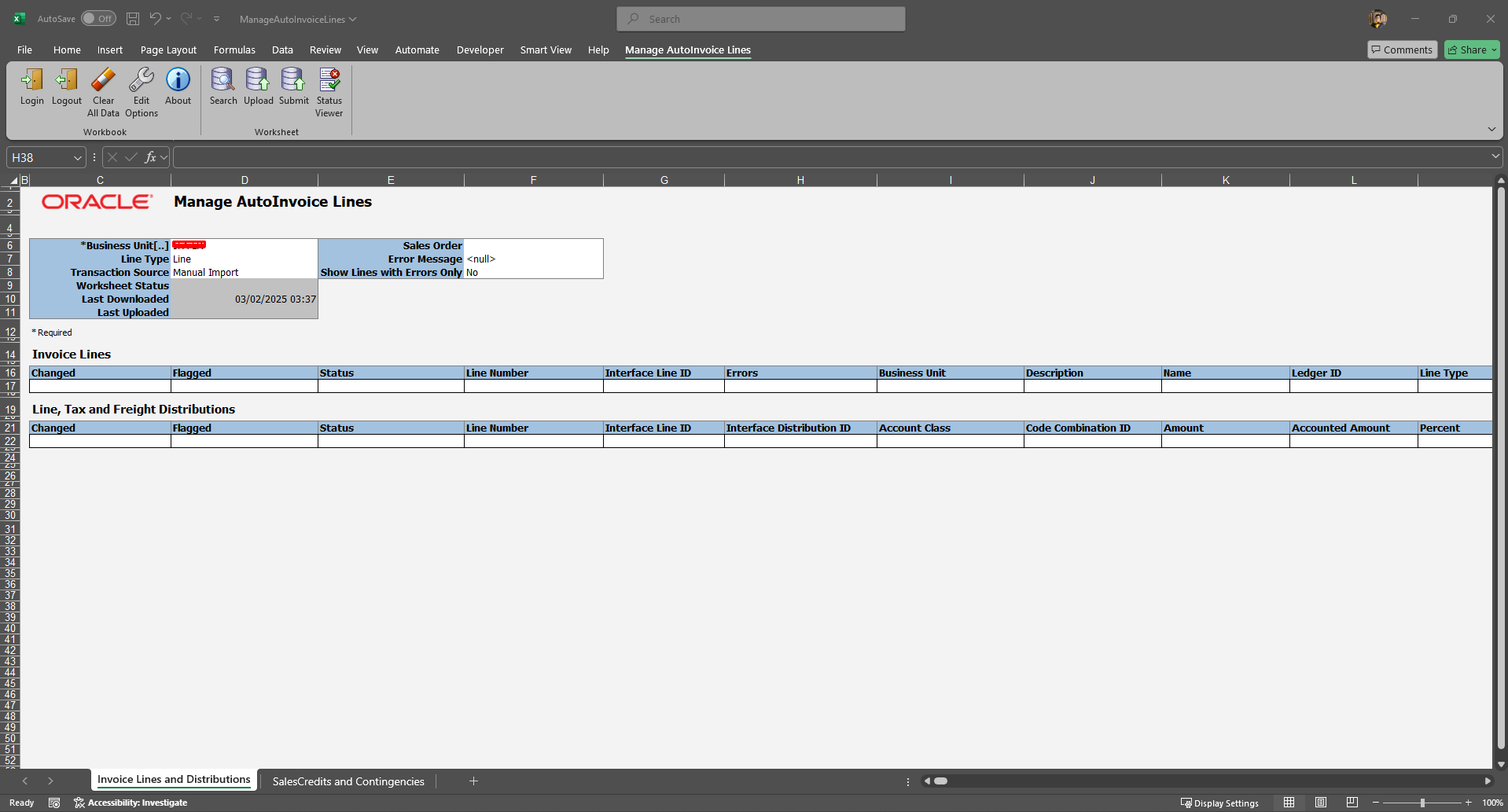The height and width of the screenshot is (812, 1508).
Task: Click Display Settings in status bar
Action: click(1219, 803)
